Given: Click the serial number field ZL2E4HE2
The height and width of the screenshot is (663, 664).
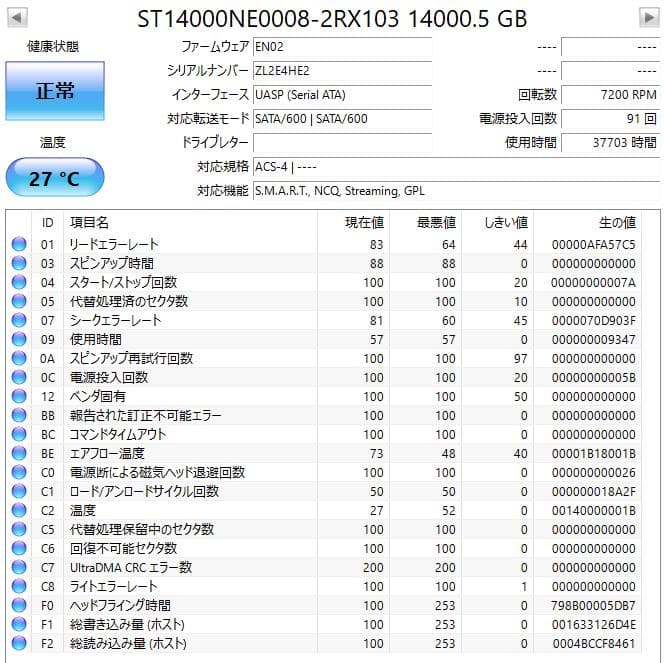Looking at the screenshot, I should (x=342, y=71).
